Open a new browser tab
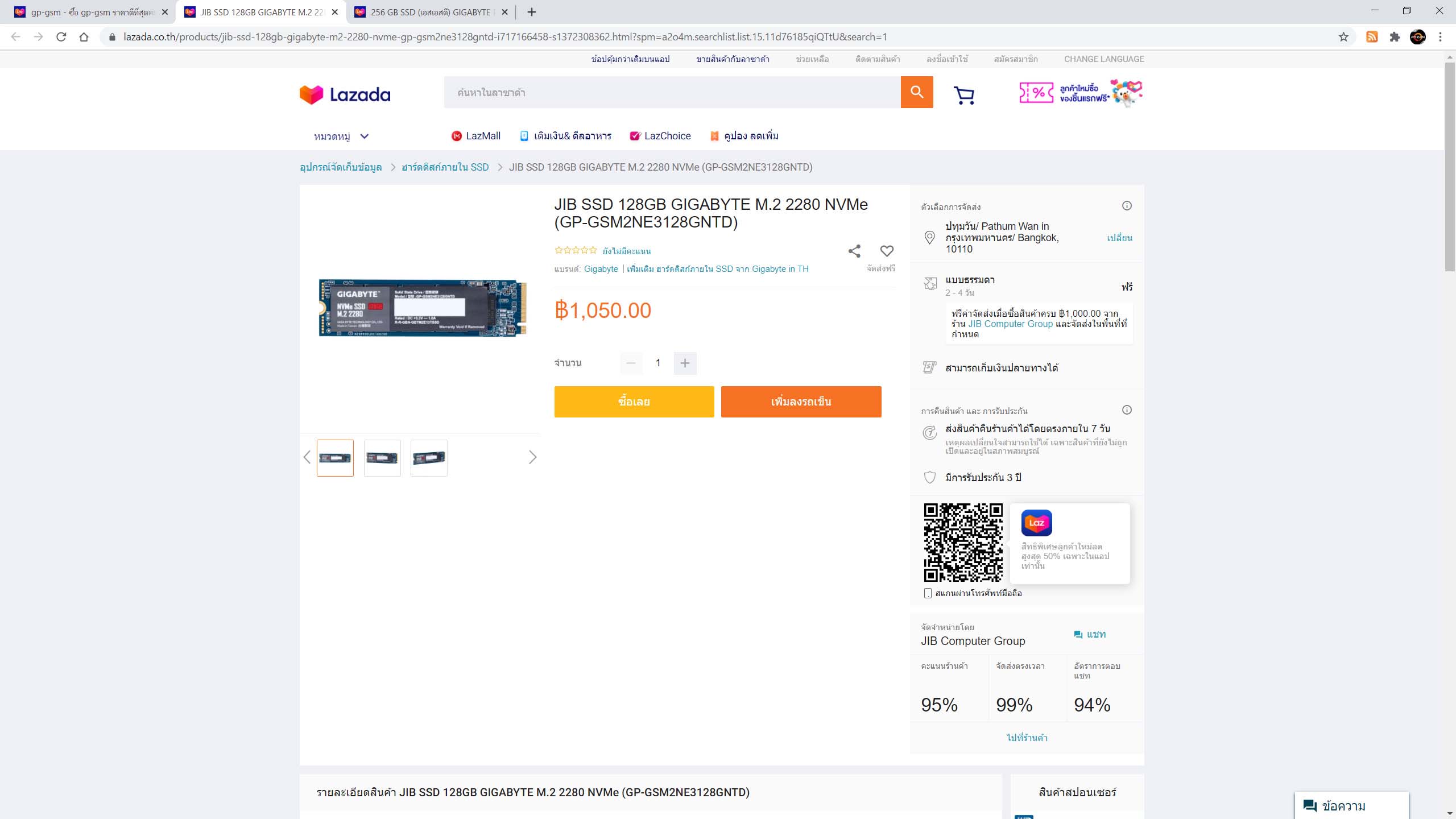The width and height of the screenshot is (1456, 819). point(532,12)
